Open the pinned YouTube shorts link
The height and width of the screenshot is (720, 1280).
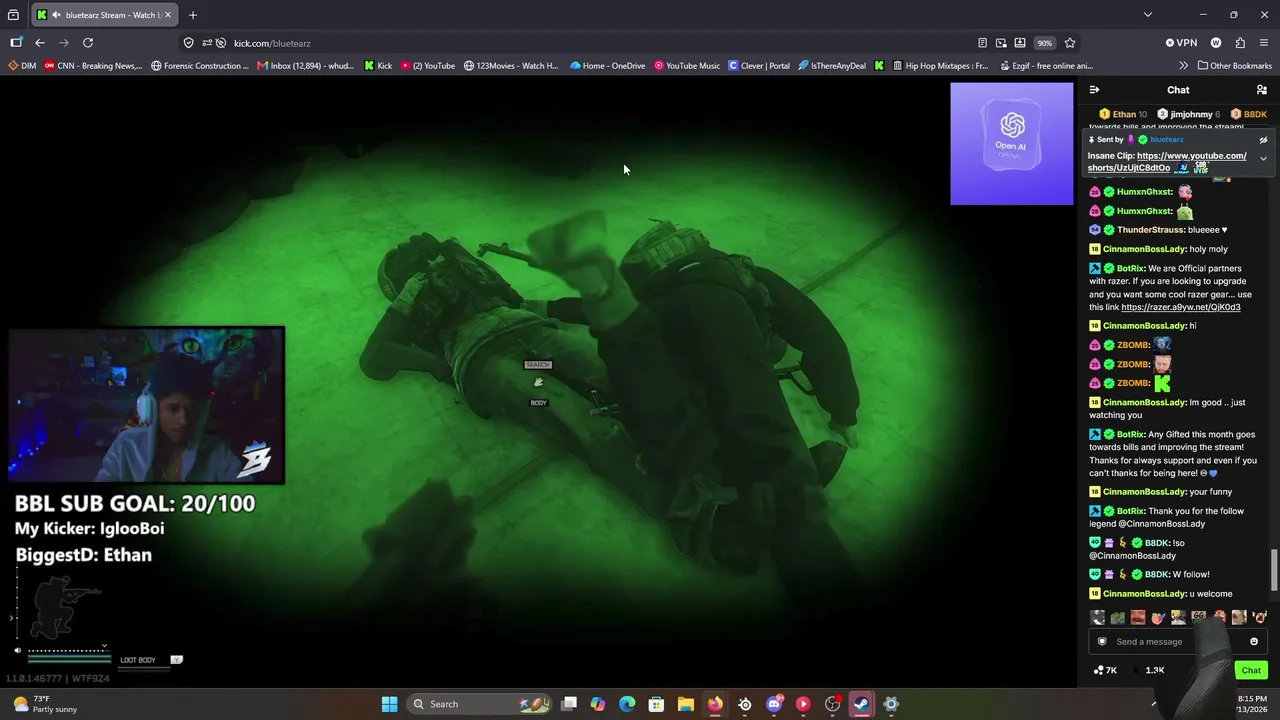click(x=1167, y=162)
